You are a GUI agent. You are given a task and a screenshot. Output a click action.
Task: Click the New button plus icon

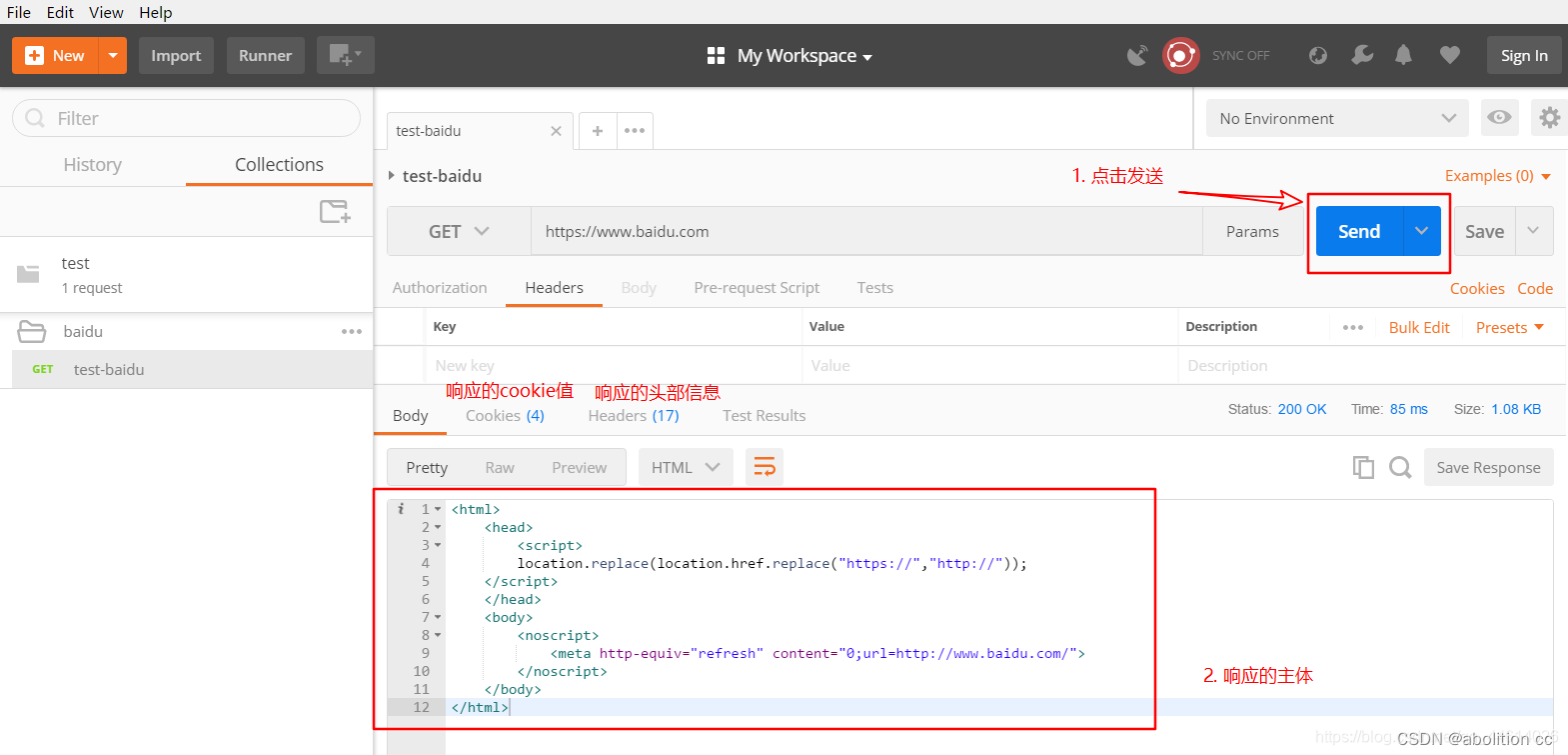pyautogui.click(x=34, y=56)
